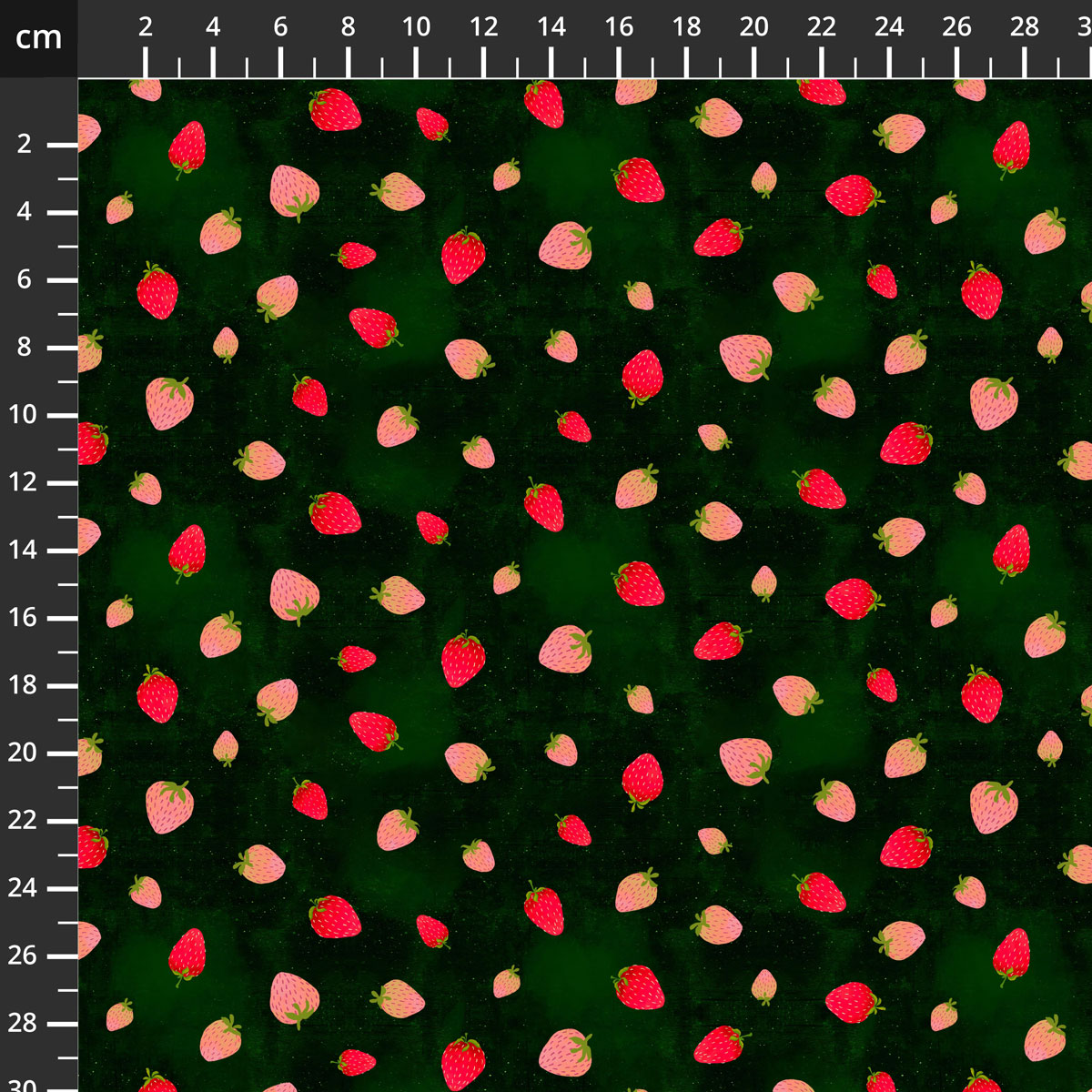Click the 10 label on the top ruler
This screenshot has height=1092, width=1092.
[x=416, y=27]
